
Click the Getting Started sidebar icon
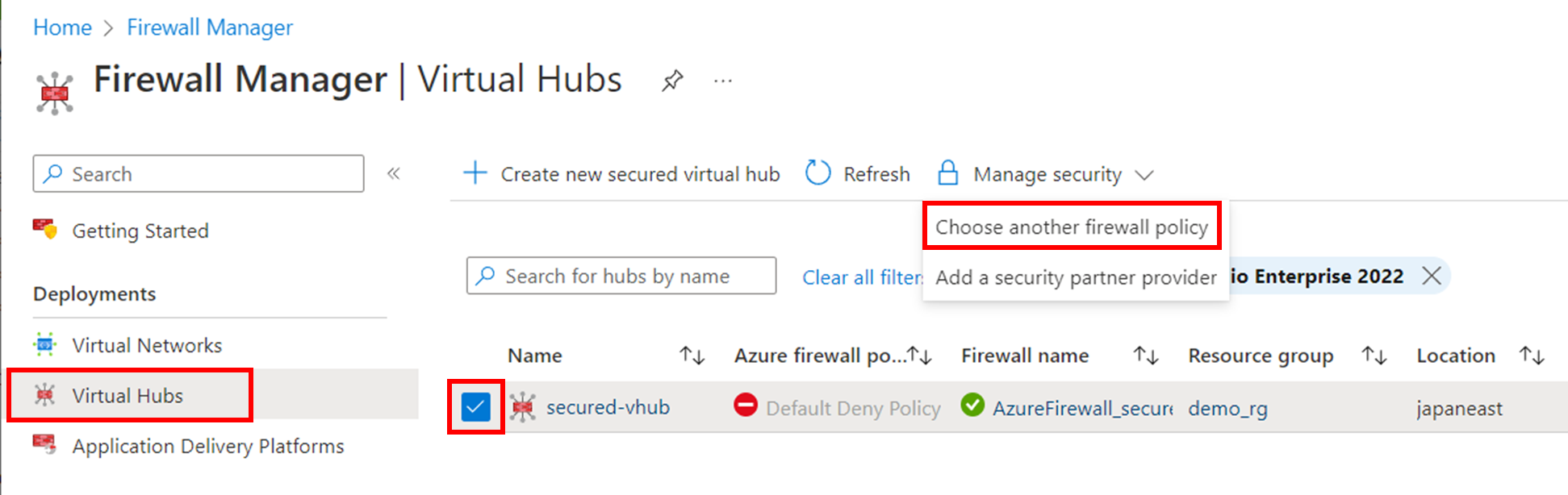45,231
